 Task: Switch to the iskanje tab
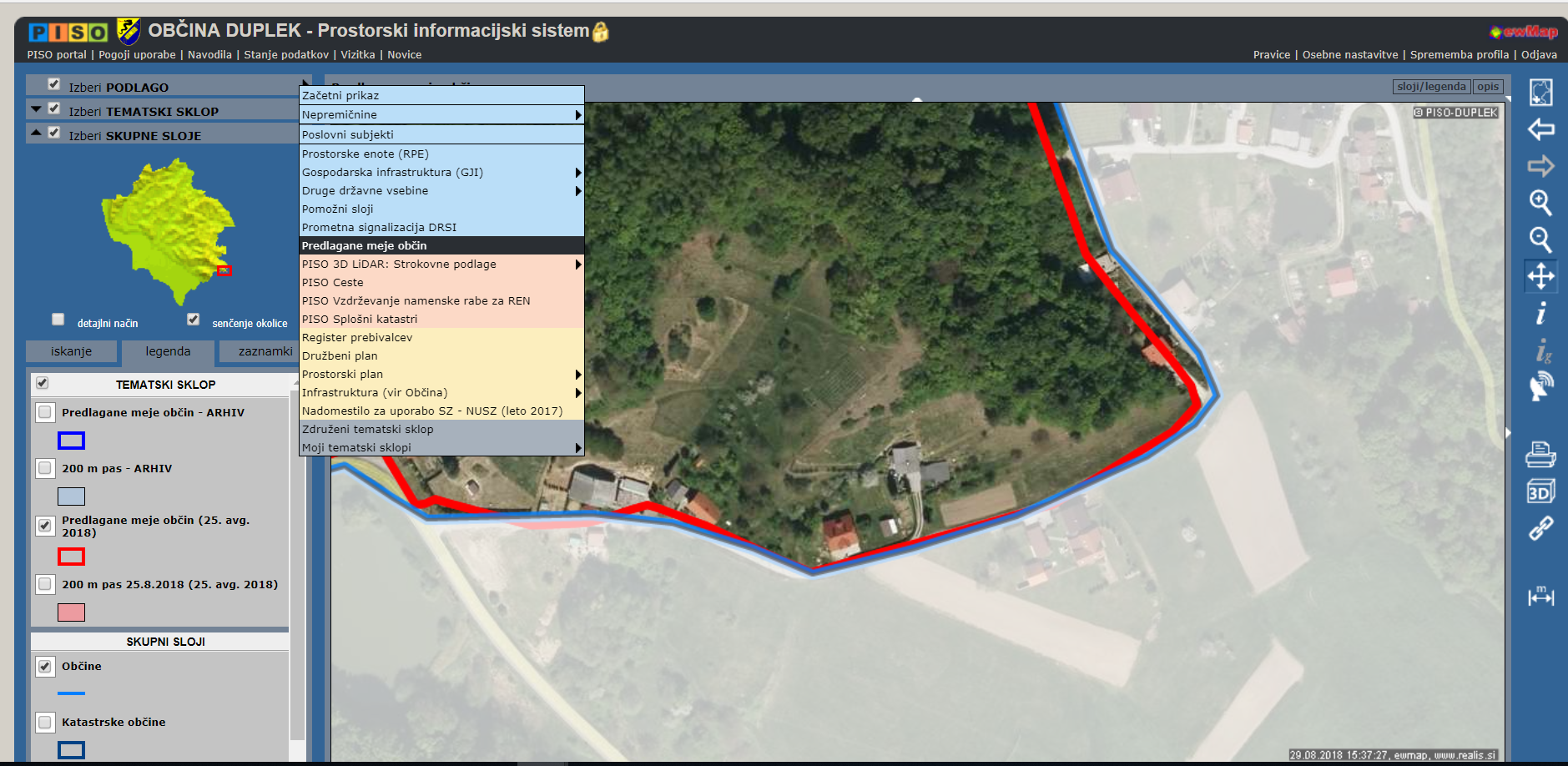coord(71,351)
